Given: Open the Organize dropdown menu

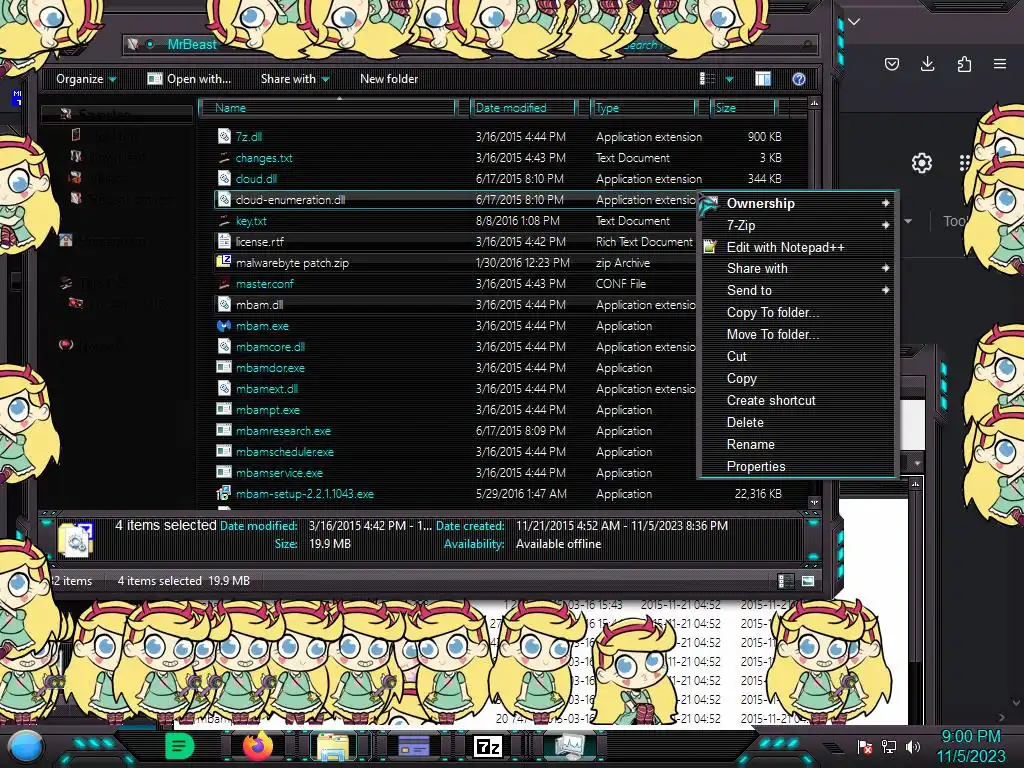Looking at the screenshot, I should click(x=86, y=79).
